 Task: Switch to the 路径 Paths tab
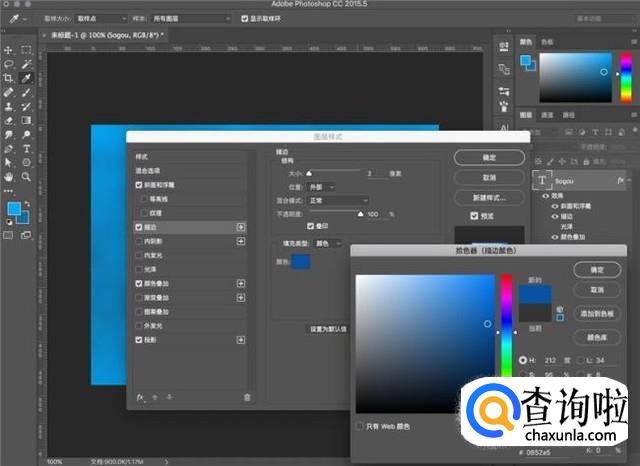pyautogui.click(x=569, y=115)
